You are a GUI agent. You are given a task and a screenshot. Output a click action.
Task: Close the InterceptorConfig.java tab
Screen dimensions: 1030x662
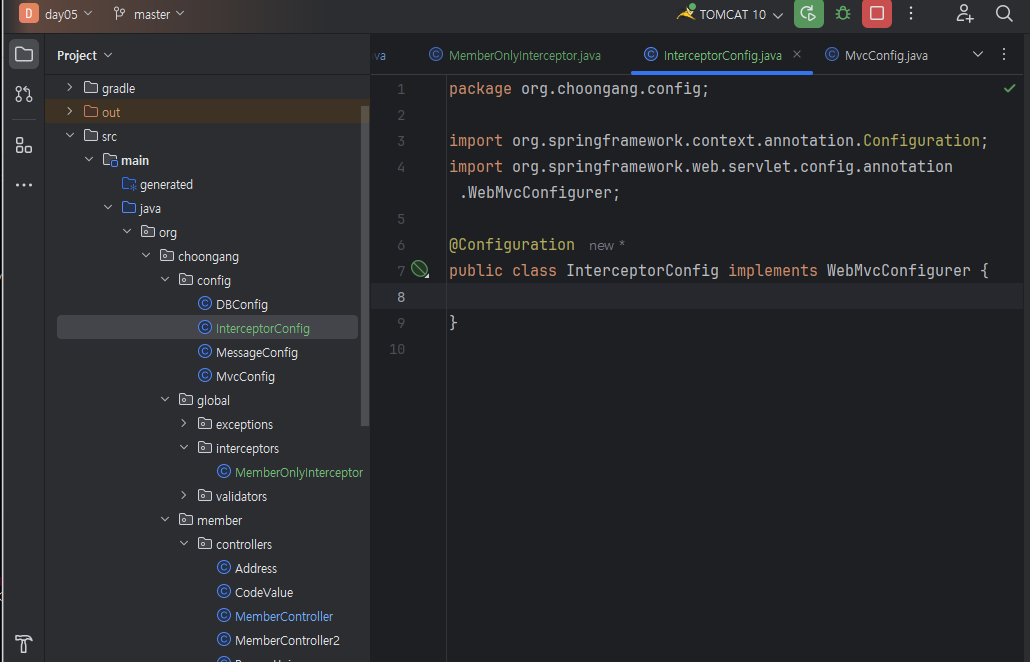(x=797, y=55)
